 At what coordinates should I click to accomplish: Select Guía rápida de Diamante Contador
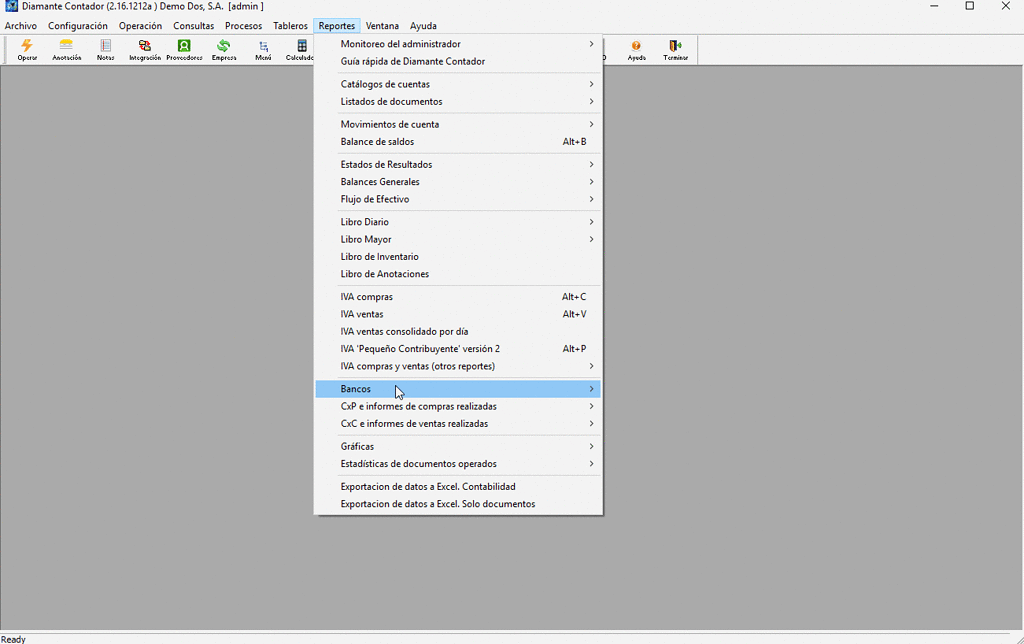coord(458,61)
